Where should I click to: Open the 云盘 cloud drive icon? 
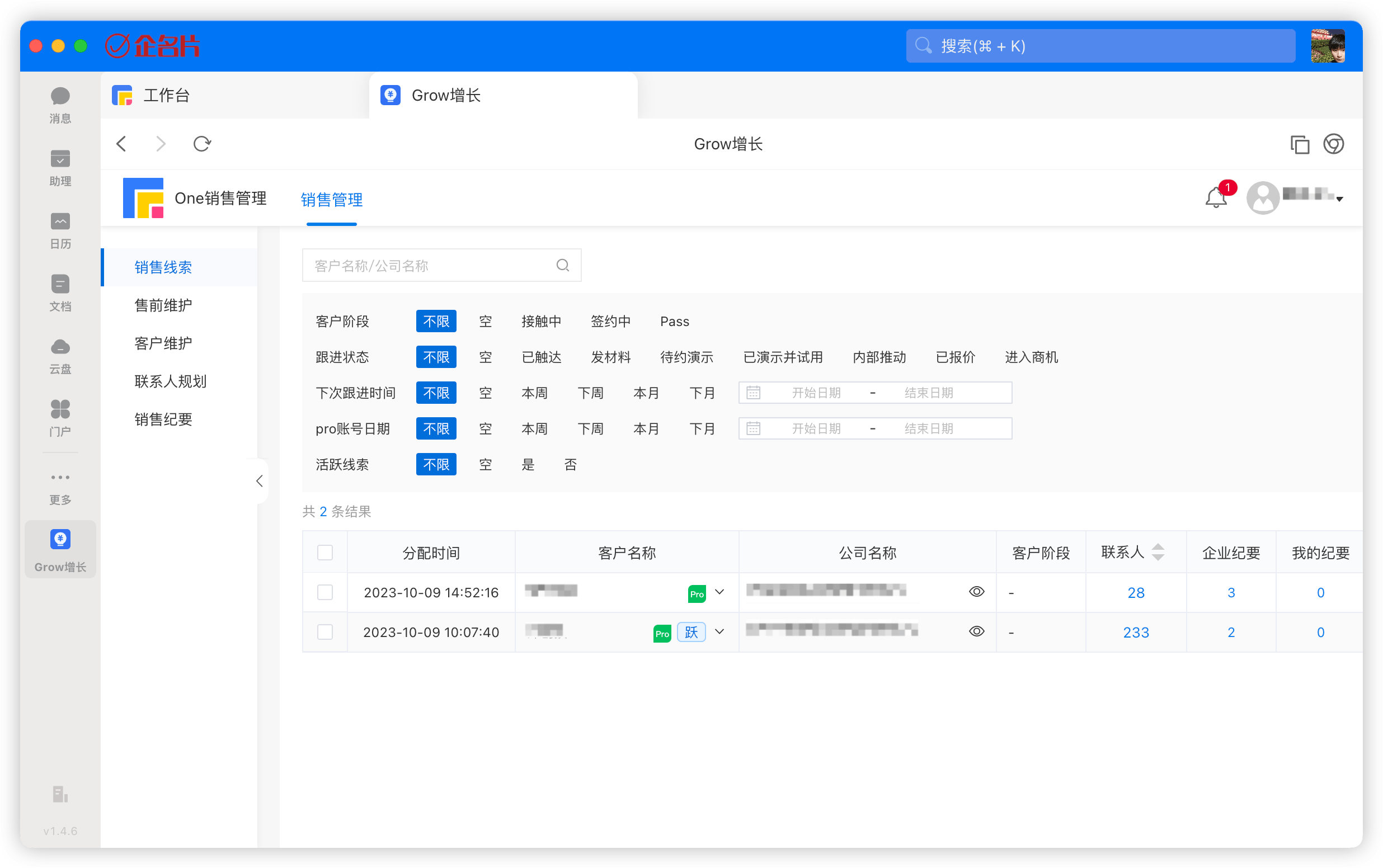tap(60, 355)
